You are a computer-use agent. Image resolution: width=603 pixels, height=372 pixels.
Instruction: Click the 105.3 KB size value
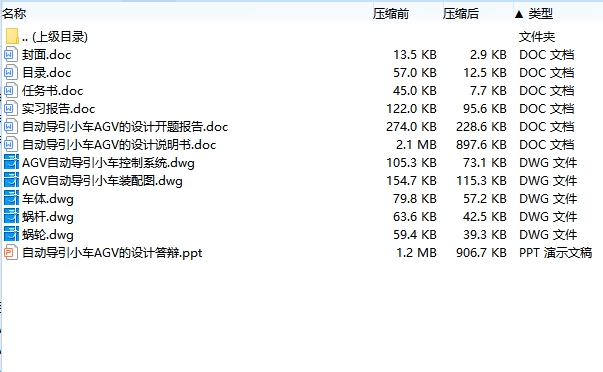tap(411, 163)
